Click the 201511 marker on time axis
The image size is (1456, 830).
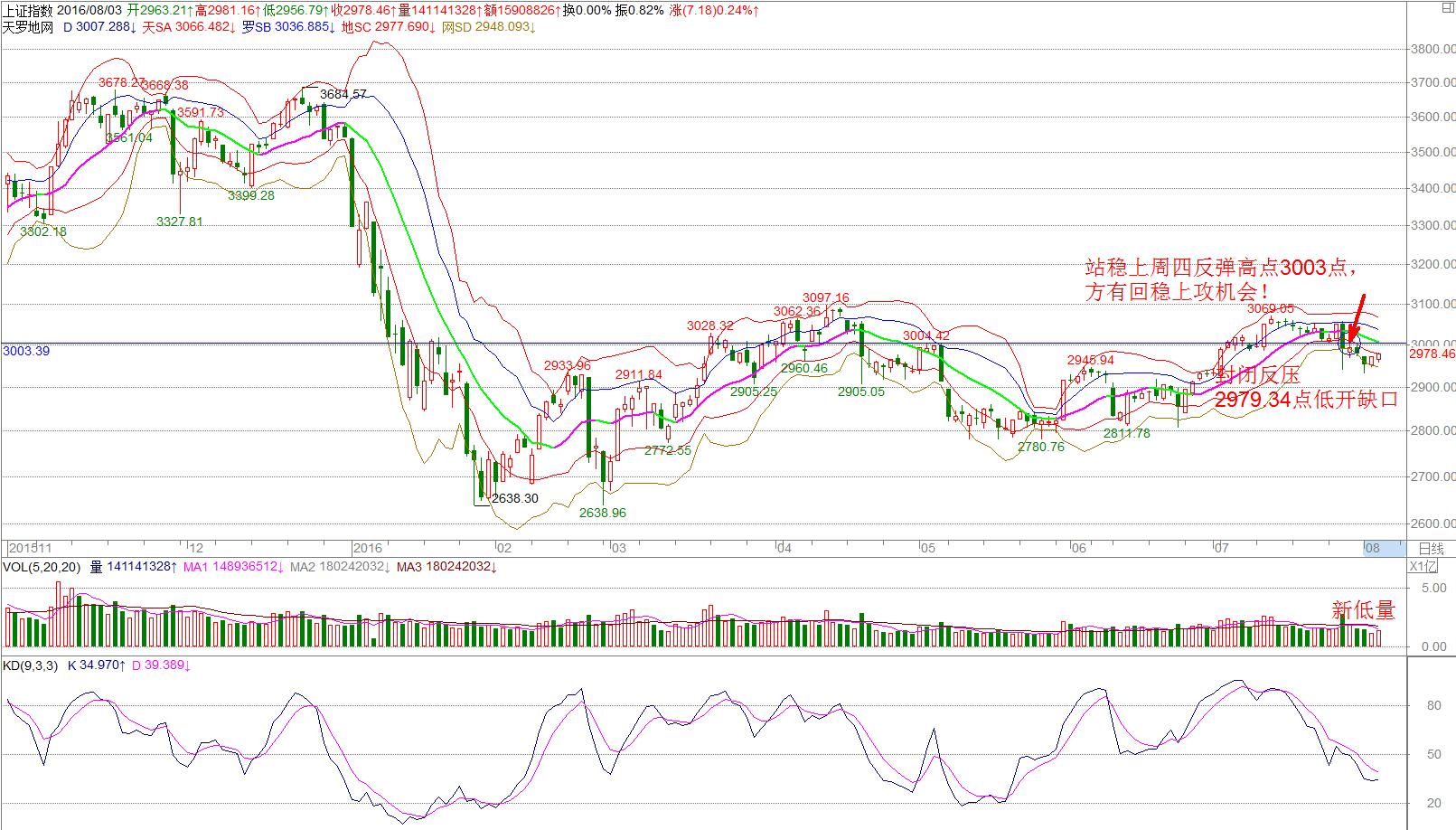[x=32, y=548]
